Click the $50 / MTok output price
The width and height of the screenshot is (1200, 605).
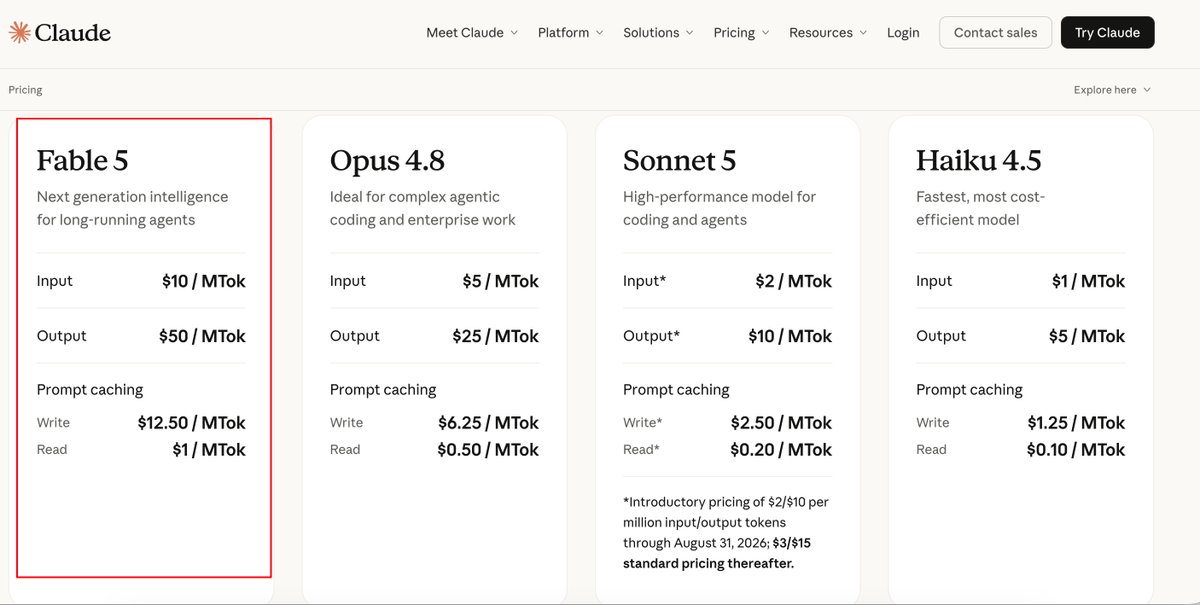202,336
